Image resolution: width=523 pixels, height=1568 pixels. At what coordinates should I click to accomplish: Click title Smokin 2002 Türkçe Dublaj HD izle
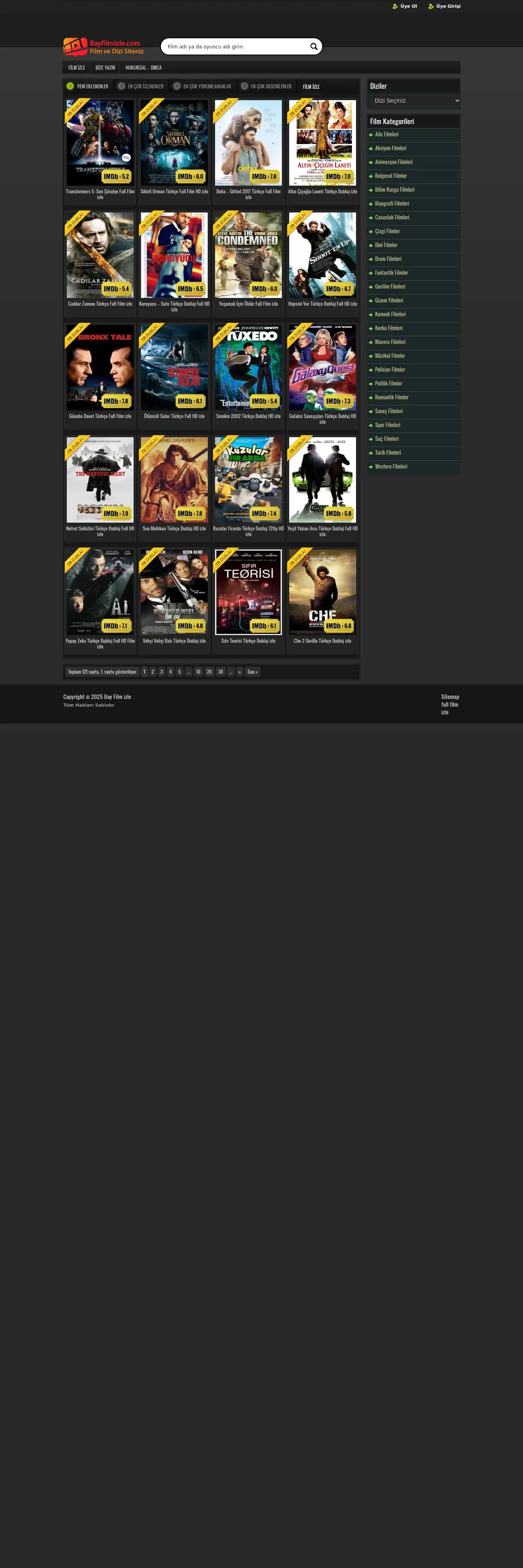pos(248,416)
